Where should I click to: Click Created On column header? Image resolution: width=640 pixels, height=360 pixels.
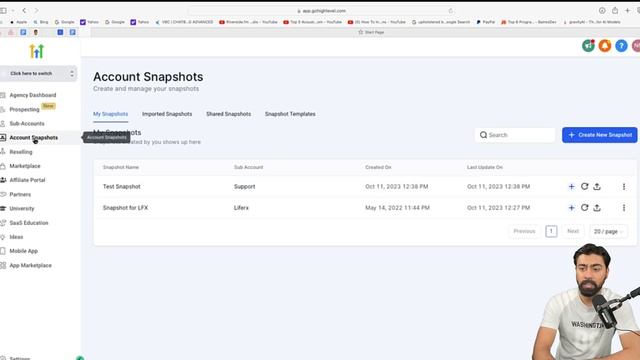(x=378, y=167)
